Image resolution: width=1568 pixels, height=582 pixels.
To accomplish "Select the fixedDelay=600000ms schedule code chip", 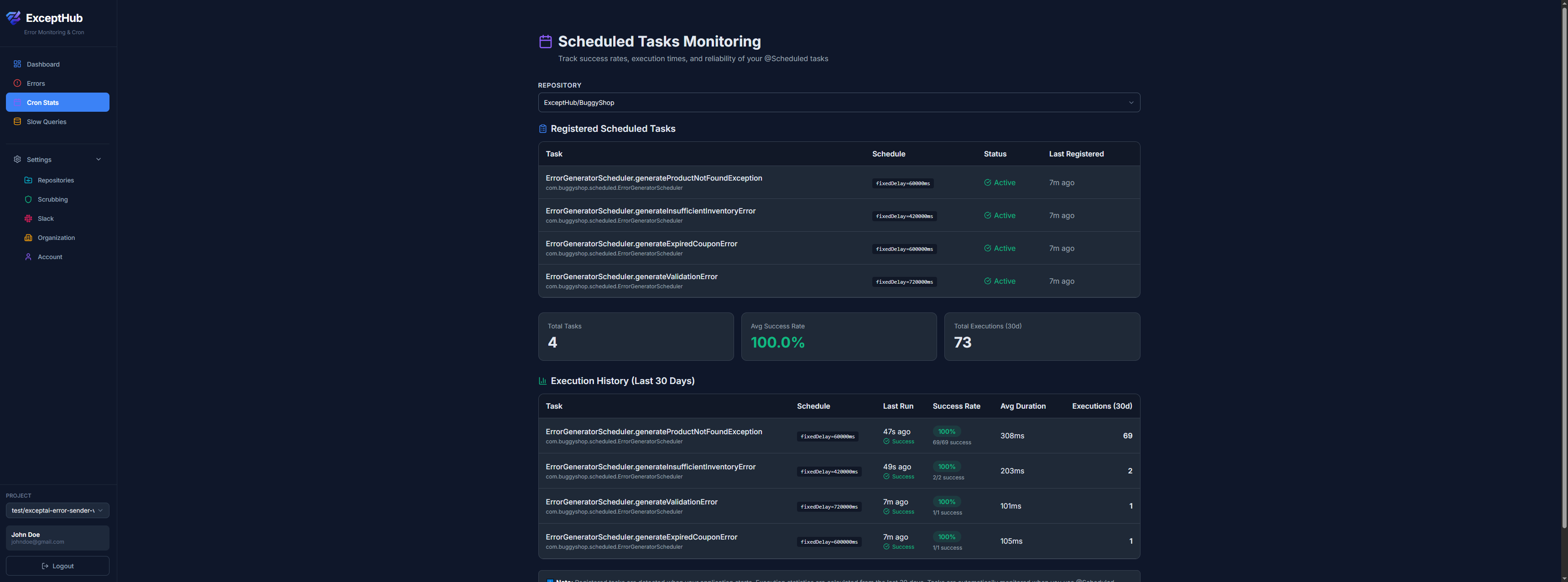I will [x=905, y=249].
